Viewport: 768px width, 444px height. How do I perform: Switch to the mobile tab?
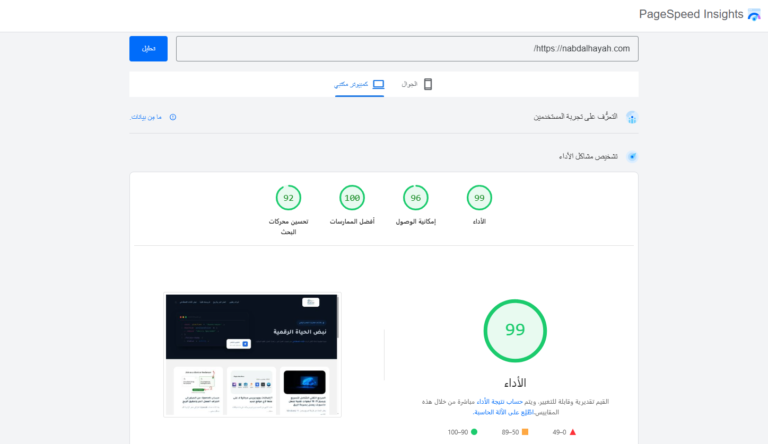416,84
